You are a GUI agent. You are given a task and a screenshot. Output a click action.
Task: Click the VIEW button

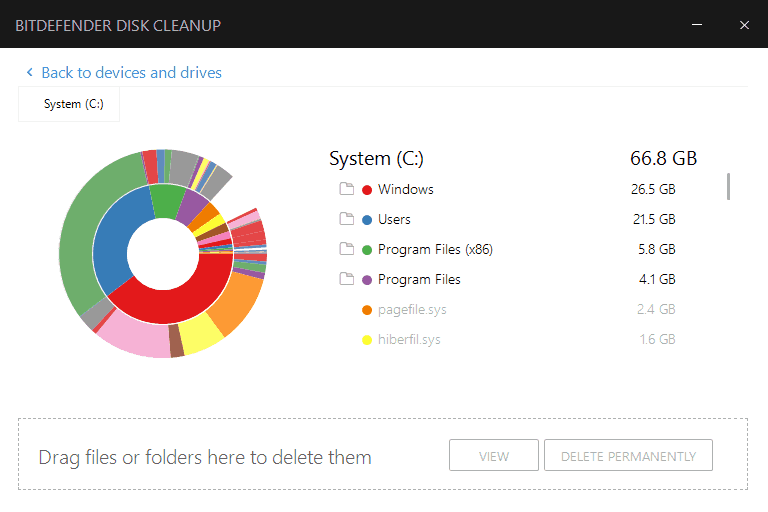(494, 455)
